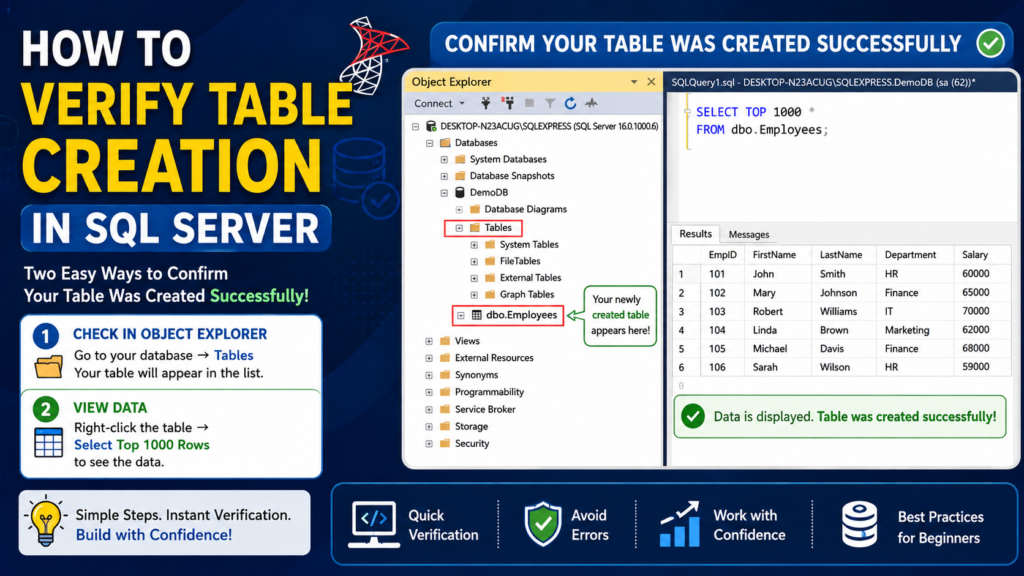The width and height of the screenshot is (1024, 576).
Task: Click the Programmability folder icon
Action: pyautogui.click(x=445, y=392)
